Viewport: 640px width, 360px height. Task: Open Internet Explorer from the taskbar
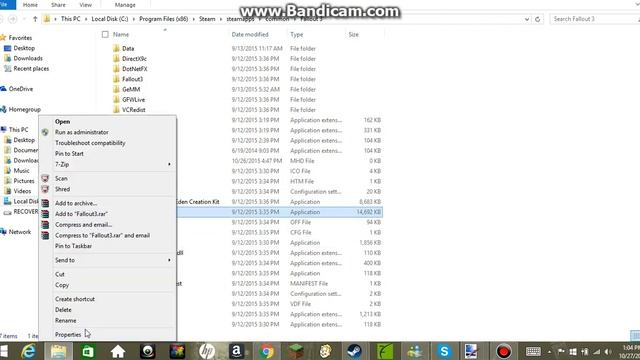click(x=29, y=351)
